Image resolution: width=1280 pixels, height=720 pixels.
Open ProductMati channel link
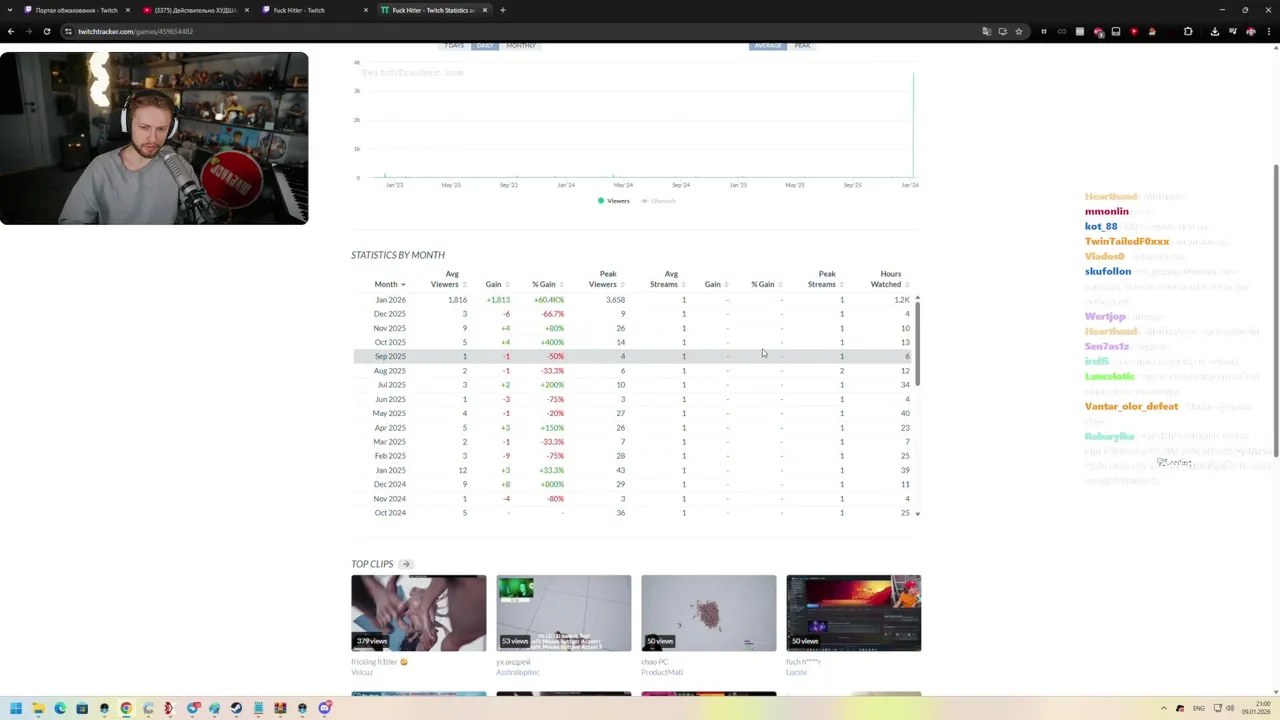click(662, 672)
